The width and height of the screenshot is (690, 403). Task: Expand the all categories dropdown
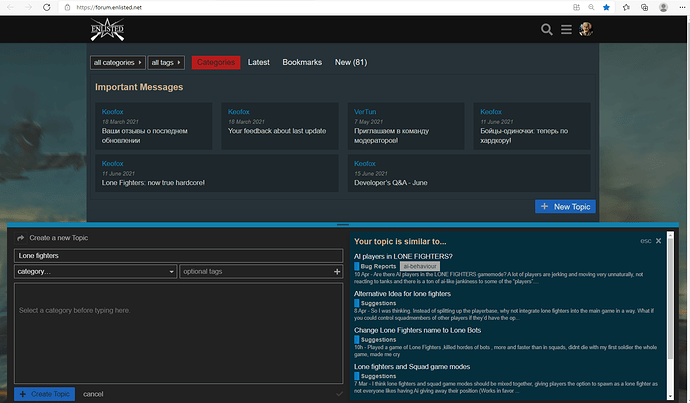click(x=117, y=62)
